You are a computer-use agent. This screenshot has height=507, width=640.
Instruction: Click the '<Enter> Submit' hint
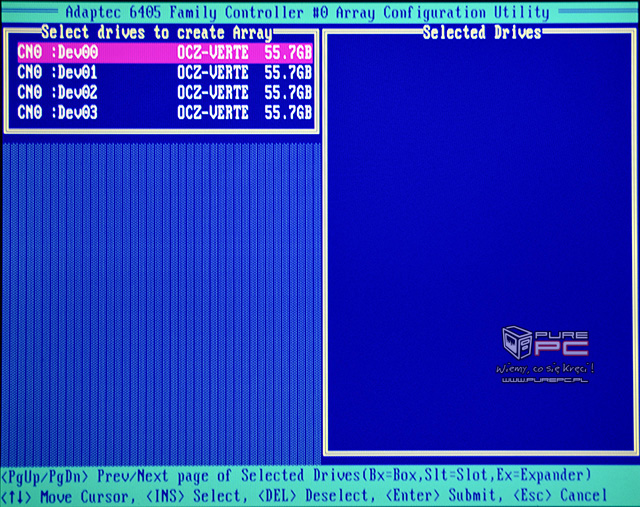(444, 496)
